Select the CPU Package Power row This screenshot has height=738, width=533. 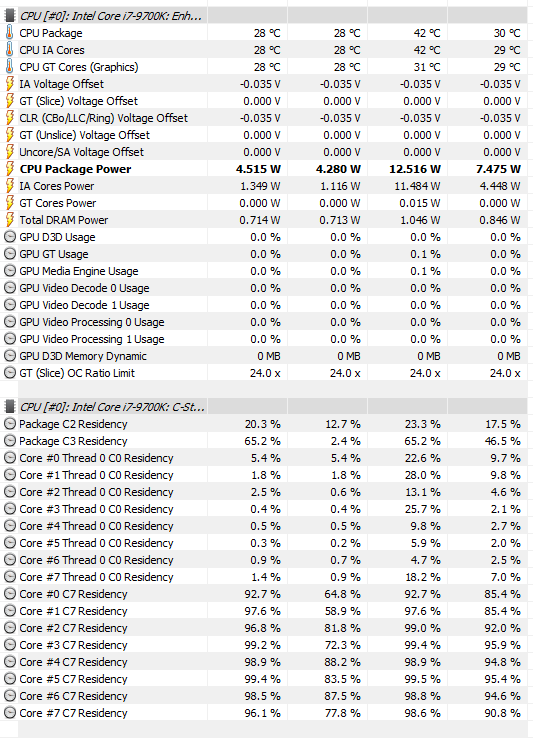[x=265, y=169]
